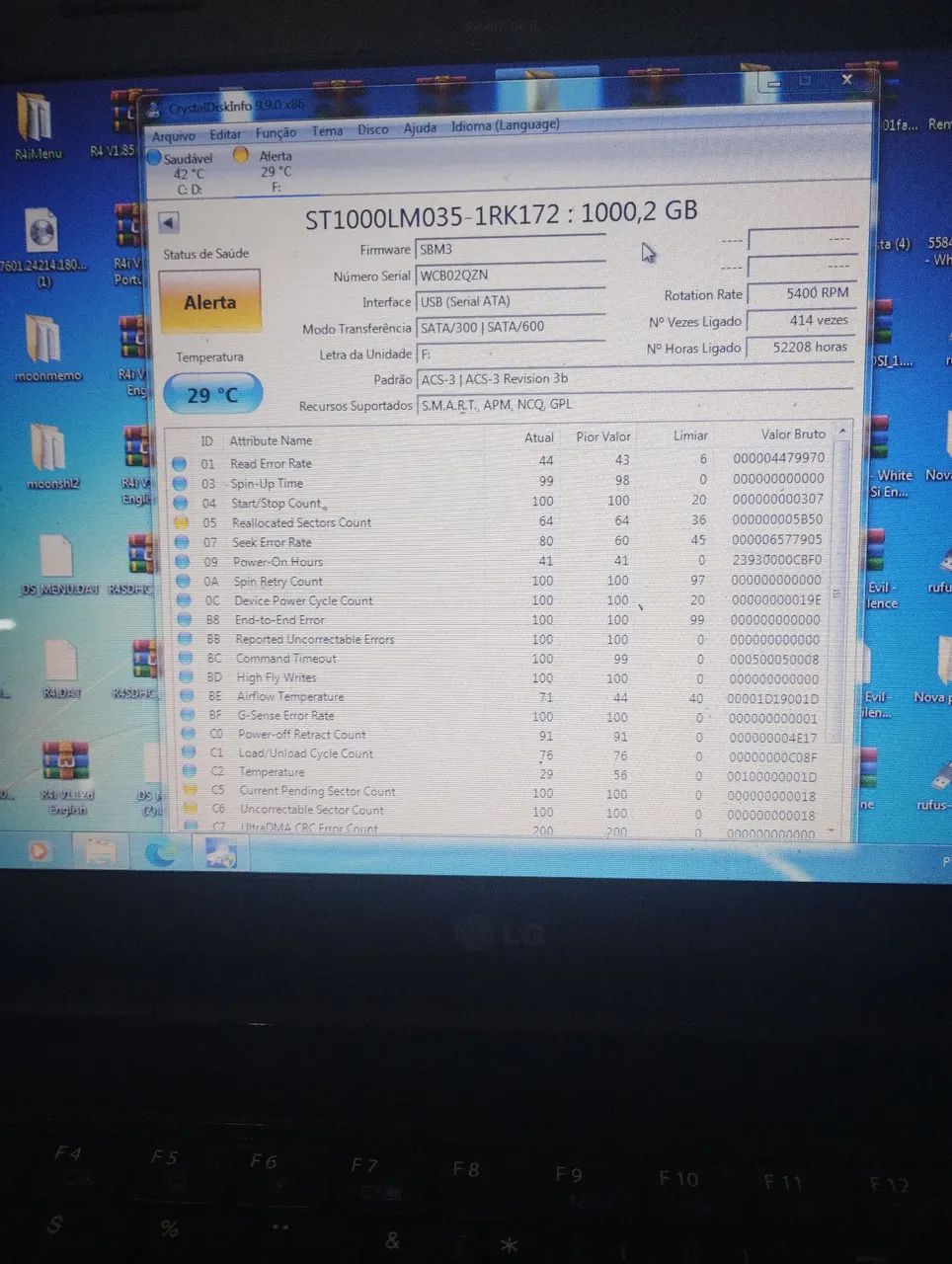The height and width of the screenshot is (1264, 952).
Task: Click the blue status icon for Power-On Hours
Action: (x=183, y=562)
